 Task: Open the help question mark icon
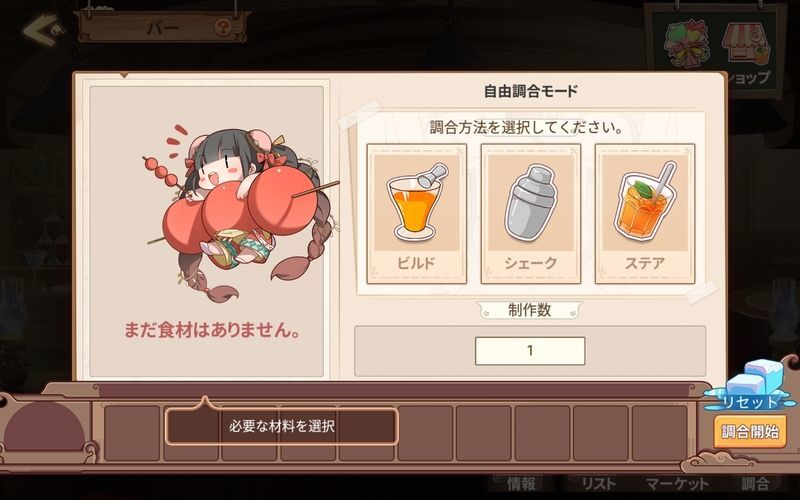pyautogui.click(x=222, y=27)
